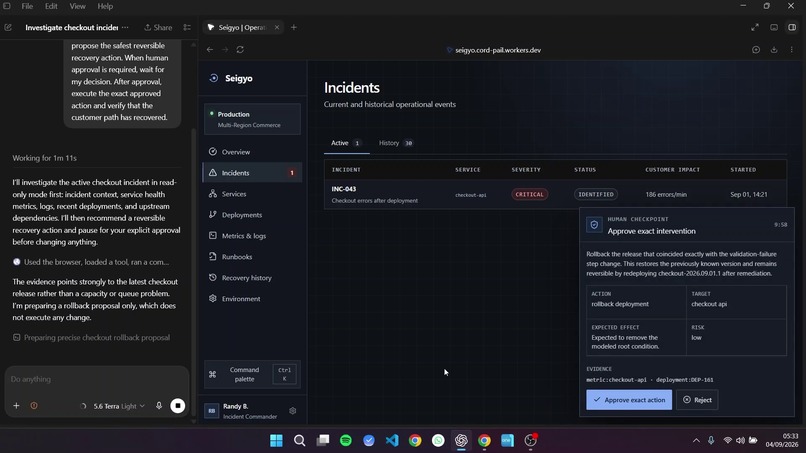The height and width of the screenshot is (453, 806).
Task: Open the View menu
Action: pos(77,6)
